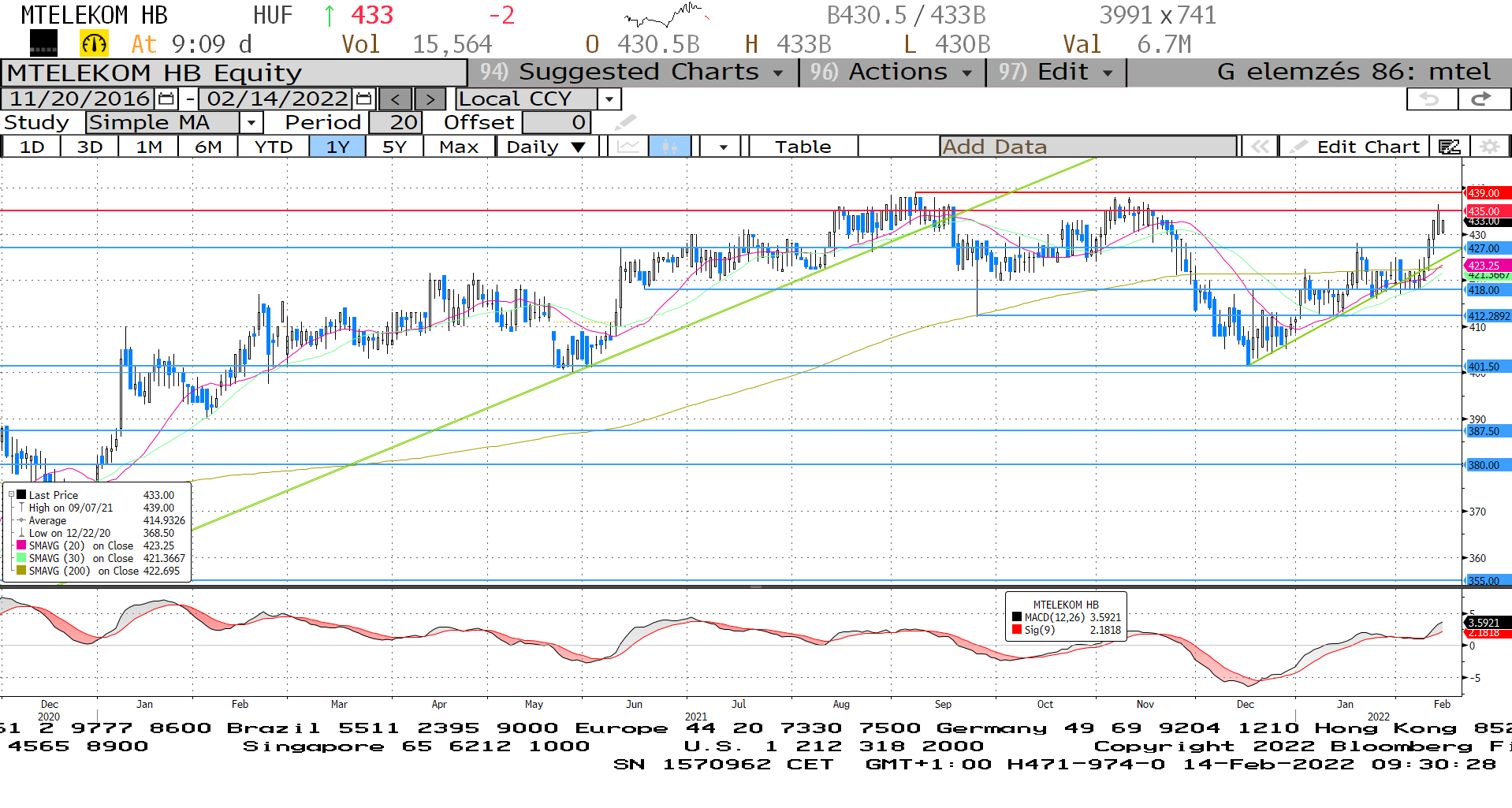Click the black square security icon
The width and height of the screenshot is (1512, 808).
click(43, 43)
